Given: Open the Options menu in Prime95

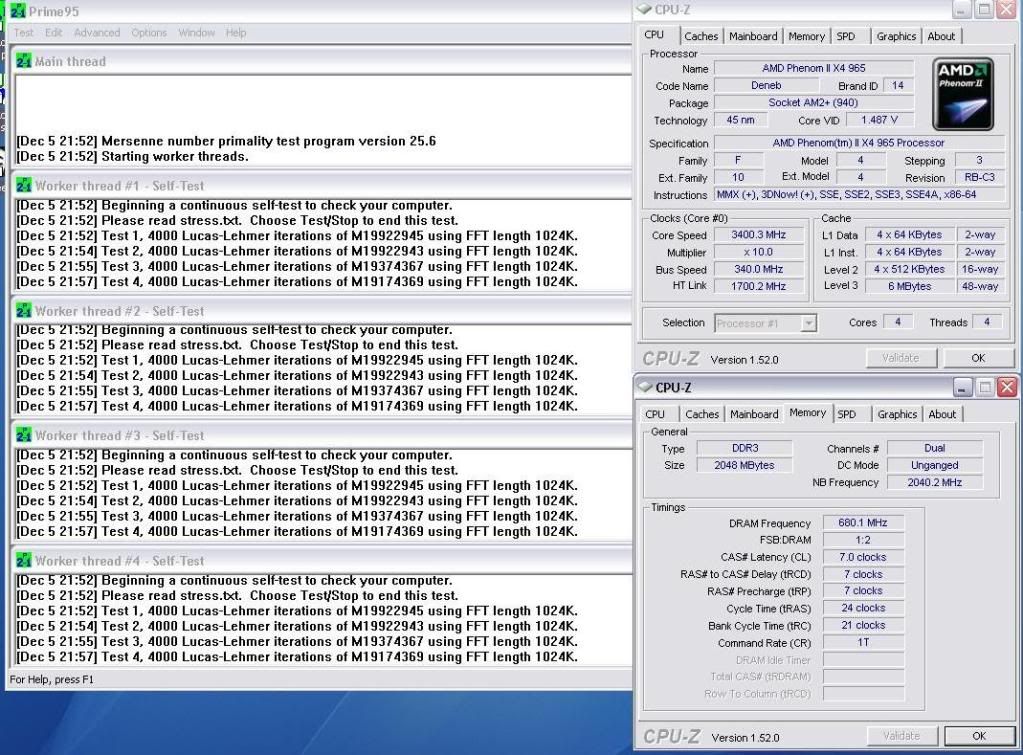Looking at the screenshot, I should (149, 33).
